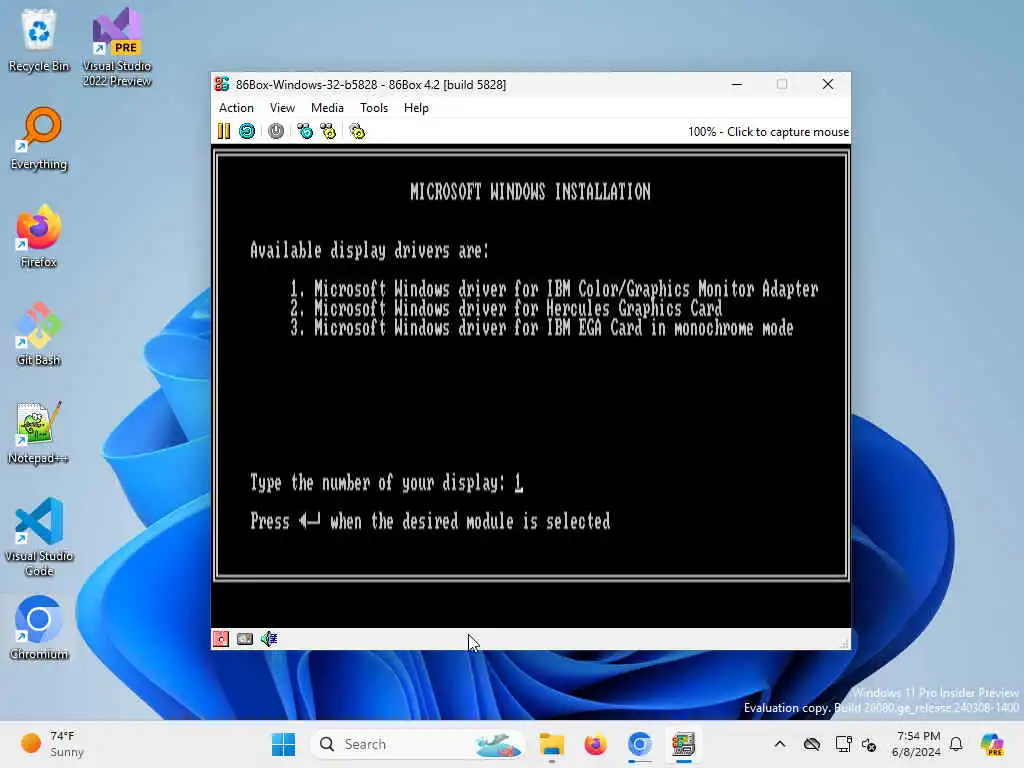Open the Copilot Preview icon in the taskbar
Viewport: 1024px width, 768px height.
(x=993, y=744)
